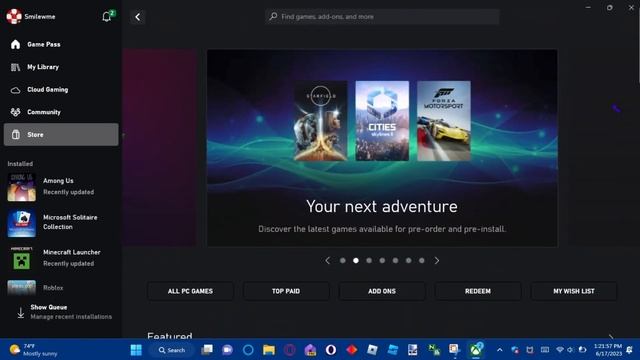Viewport: 640px width, 360px height.
Task: Open Microsoft Solitaire Collection entry
Action: tap(61, 222)
